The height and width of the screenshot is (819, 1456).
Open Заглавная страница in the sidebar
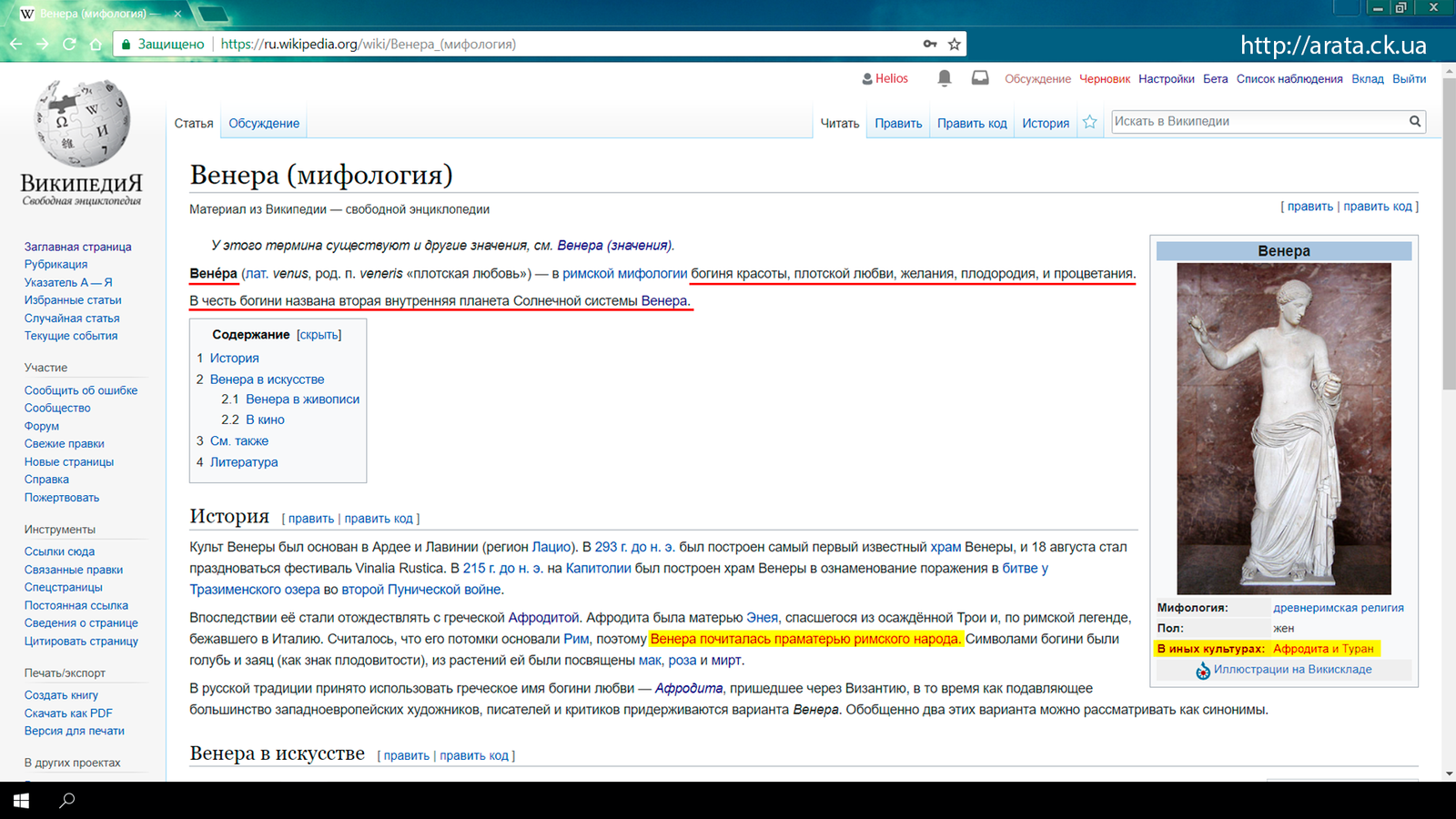pyautogui.click(x=77, y=247)
